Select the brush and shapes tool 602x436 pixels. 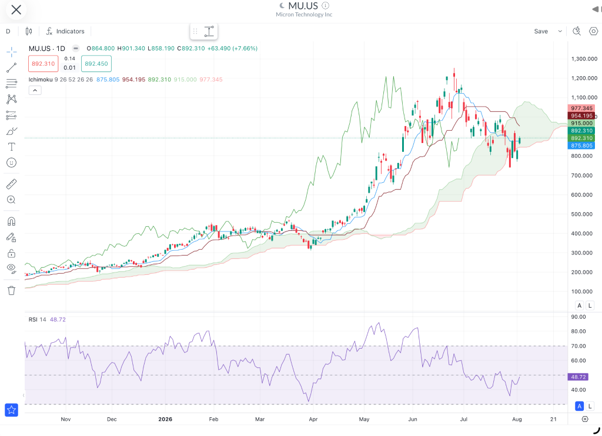12,131
